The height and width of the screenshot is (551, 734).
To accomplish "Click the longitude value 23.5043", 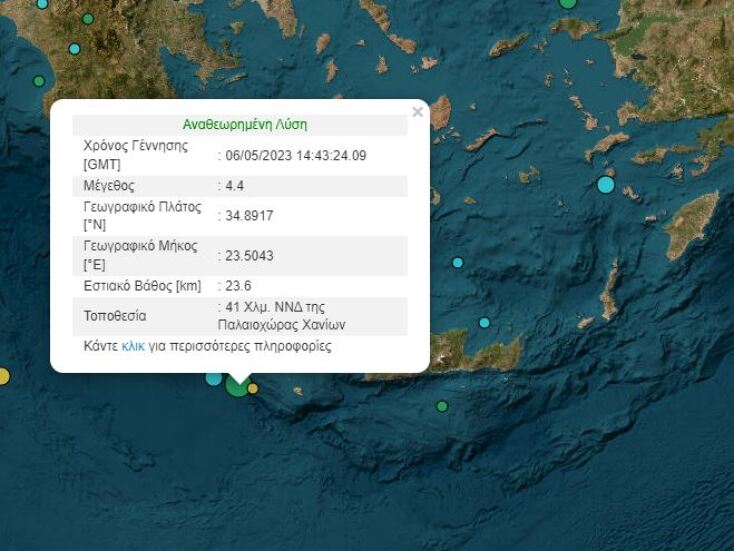I will tap(247, 256).
